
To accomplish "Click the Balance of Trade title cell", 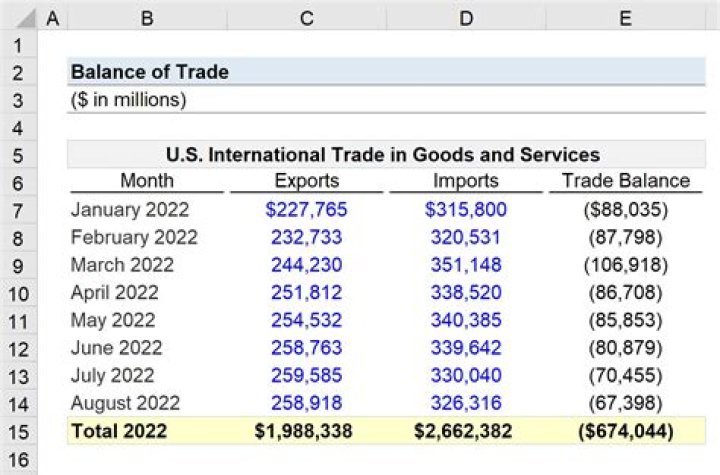I will click(149, 72).
